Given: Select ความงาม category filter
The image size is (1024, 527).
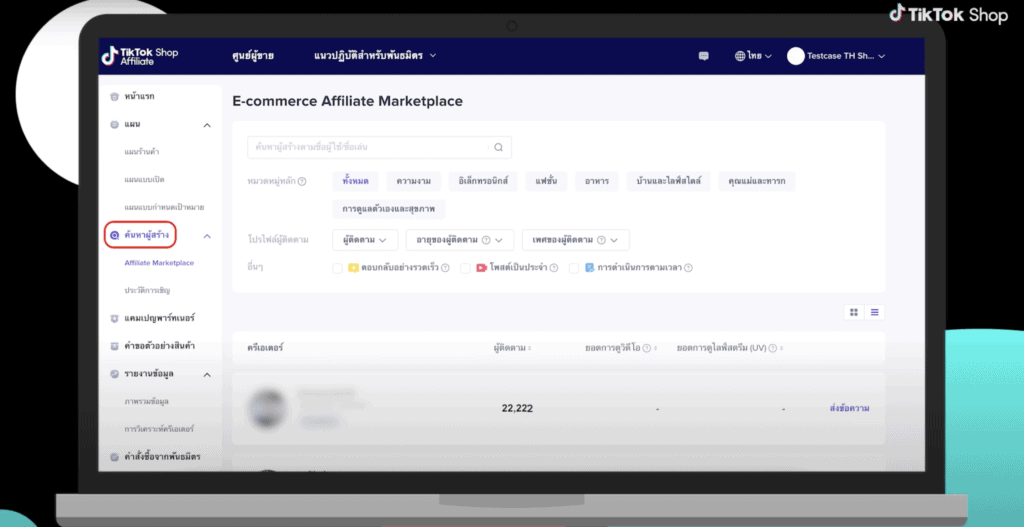Looking at the screenshot, I should (x=413, y=182).
